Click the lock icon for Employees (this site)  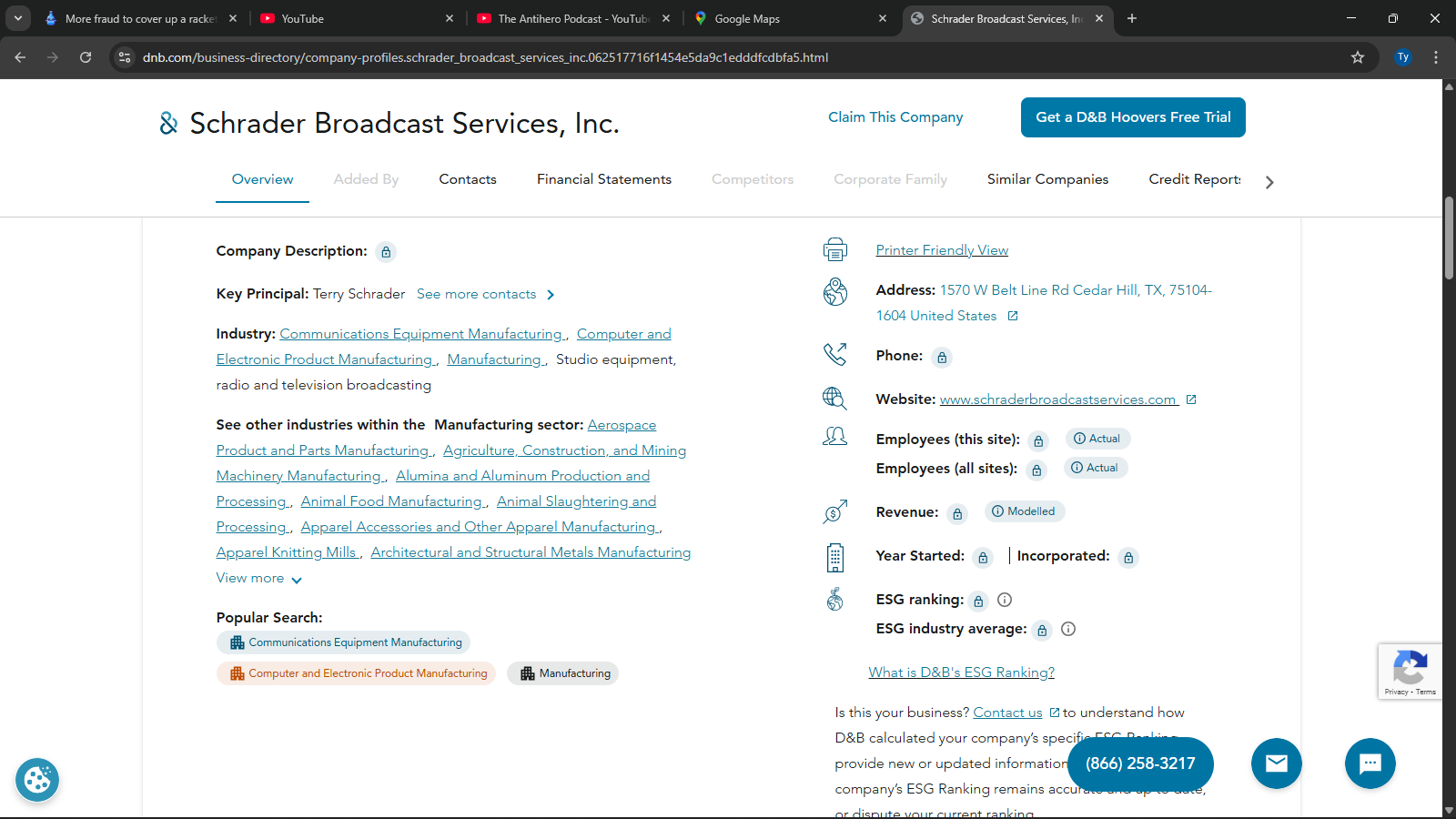[1038, 441]
